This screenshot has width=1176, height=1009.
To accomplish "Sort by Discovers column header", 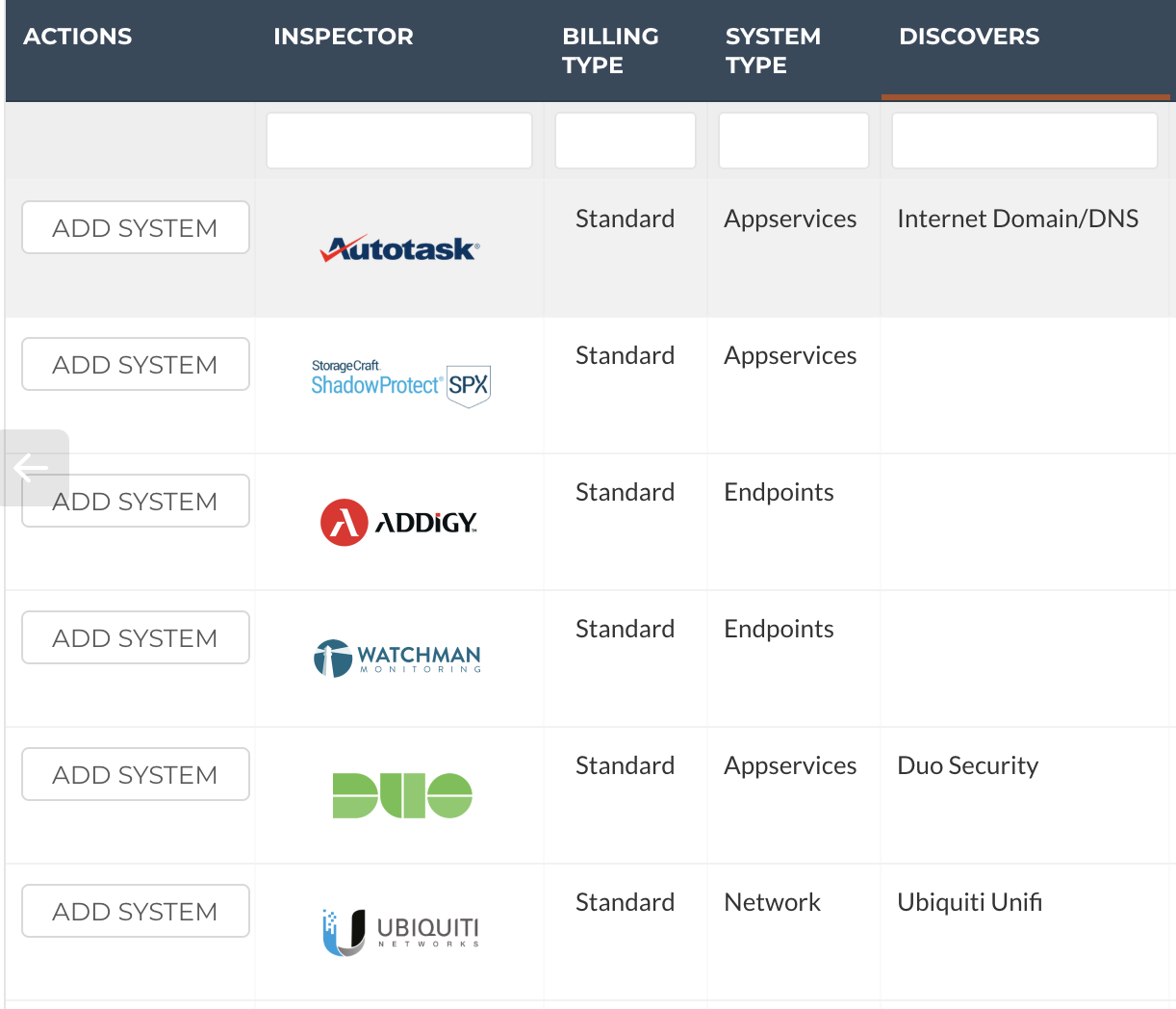I will (x=969, y=37).
